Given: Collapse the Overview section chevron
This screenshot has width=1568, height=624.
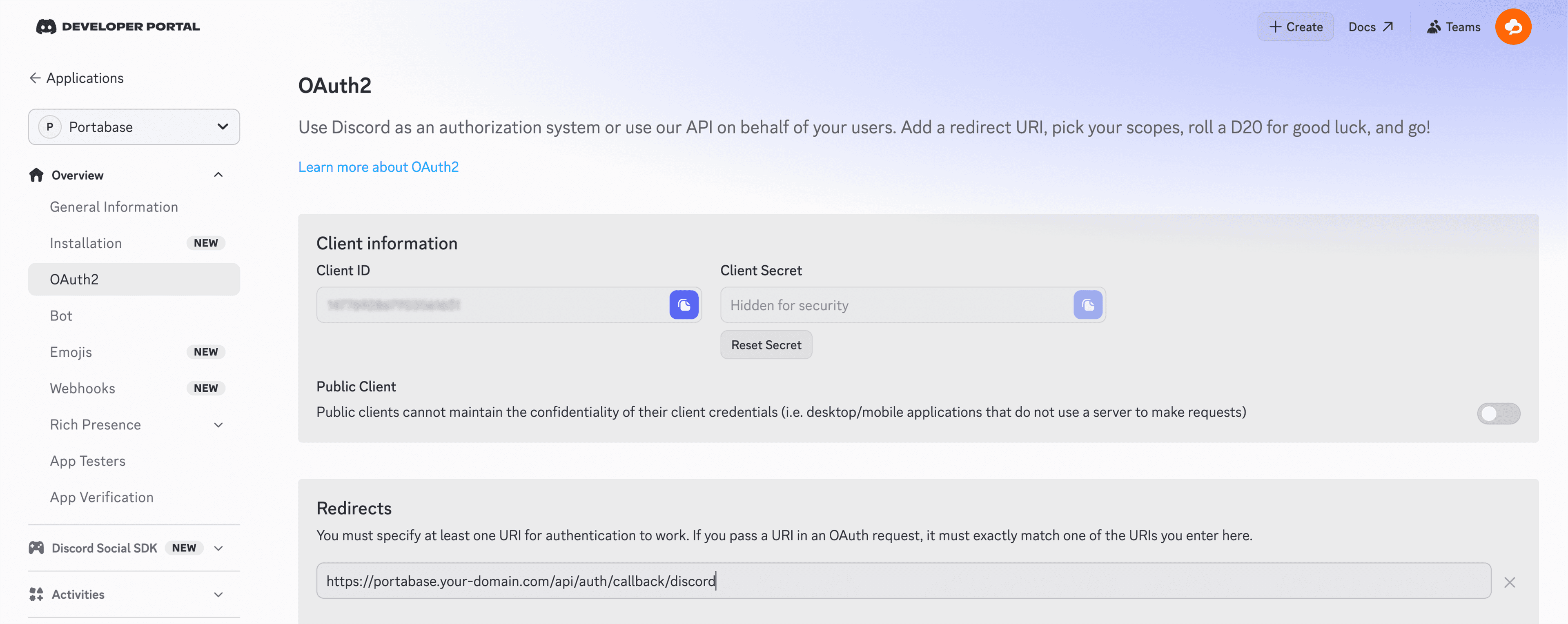Looking at the screenshot, I should tap(218, 175).
